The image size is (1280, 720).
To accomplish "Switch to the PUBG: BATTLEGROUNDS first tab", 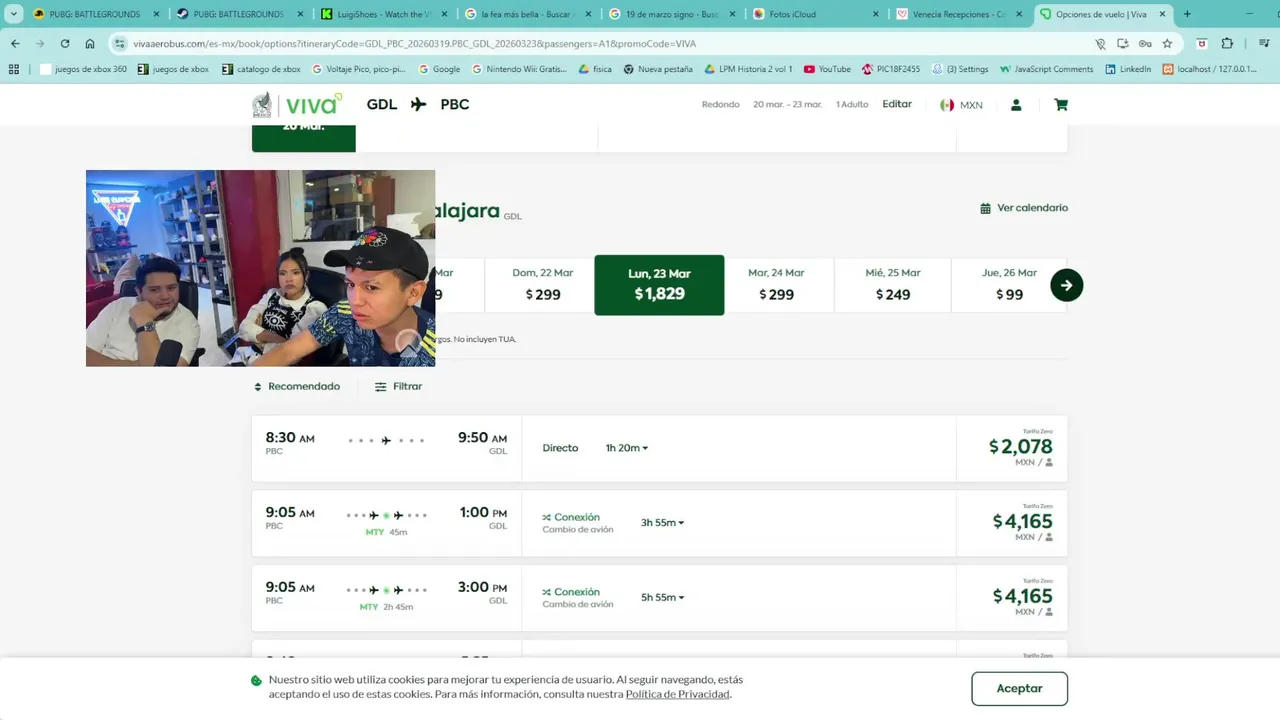I will [x=95, y=14].
